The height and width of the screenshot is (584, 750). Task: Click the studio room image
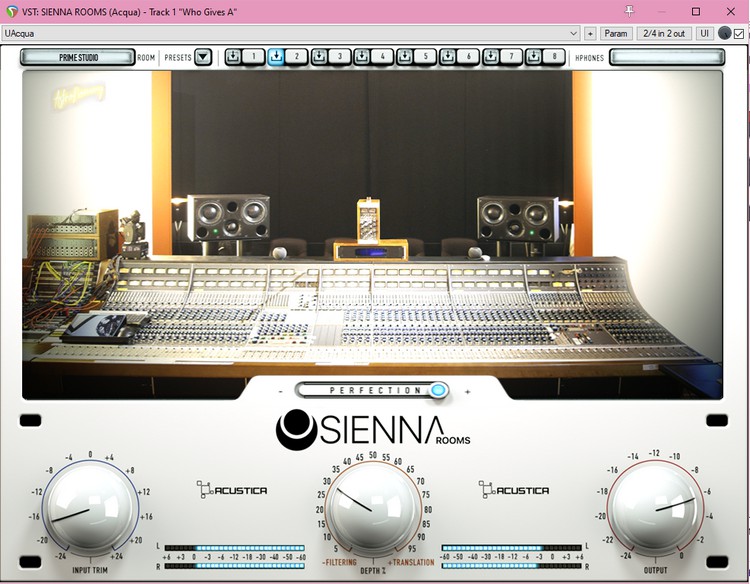click(x=373, y=234)
